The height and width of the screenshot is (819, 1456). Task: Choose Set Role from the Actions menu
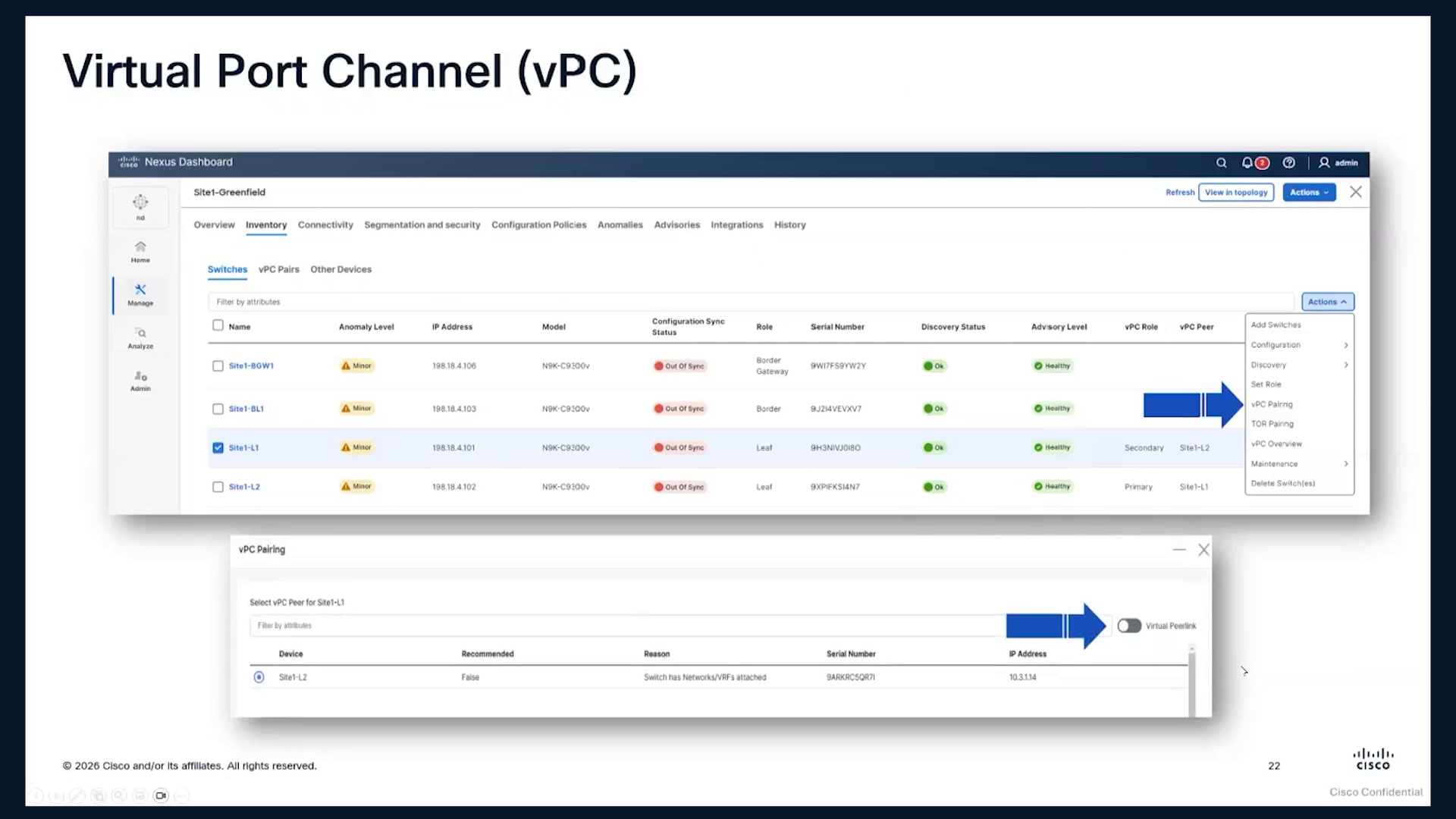(x=1266, y=384)
